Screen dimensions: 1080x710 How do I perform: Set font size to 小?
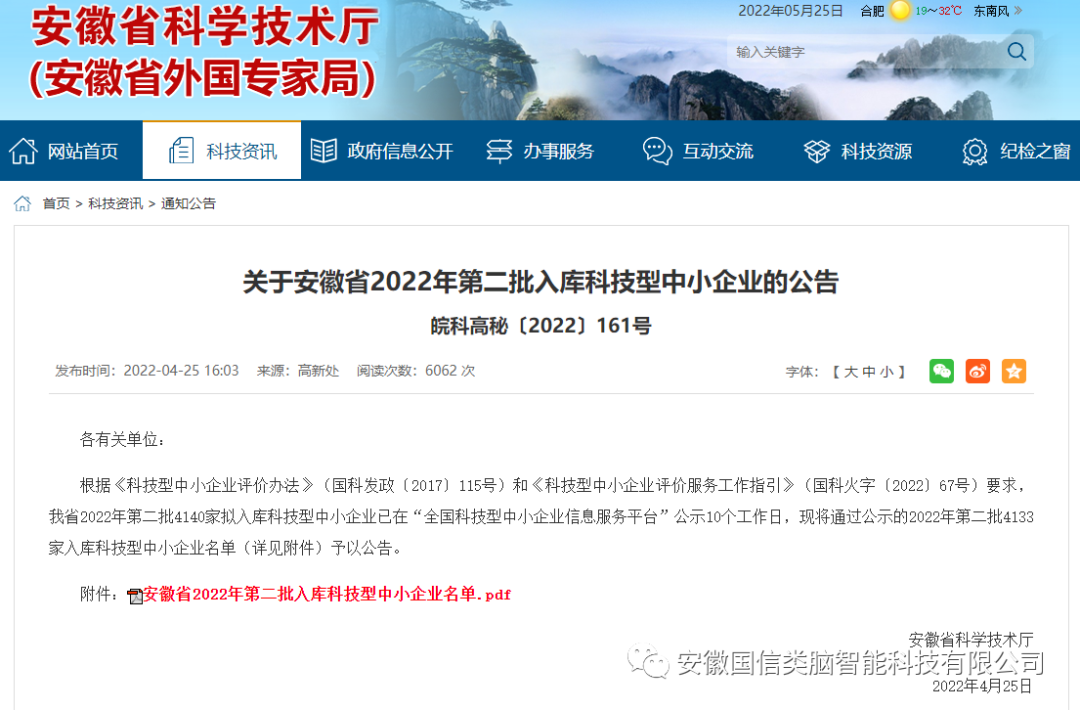886,372
